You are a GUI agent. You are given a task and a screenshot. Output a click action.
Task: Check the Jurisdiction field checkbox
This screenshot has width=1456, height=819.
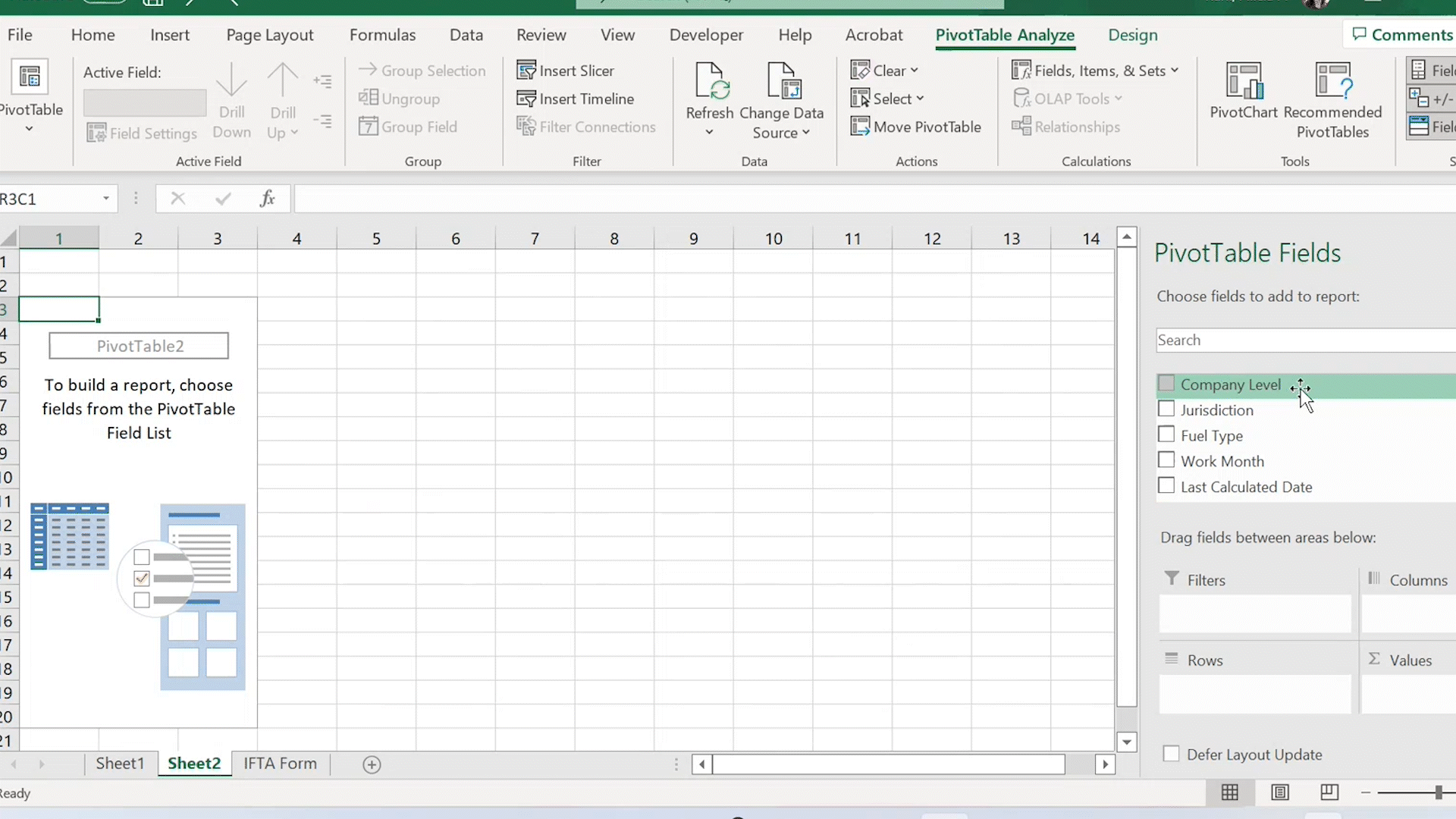tap(1166, 409)
